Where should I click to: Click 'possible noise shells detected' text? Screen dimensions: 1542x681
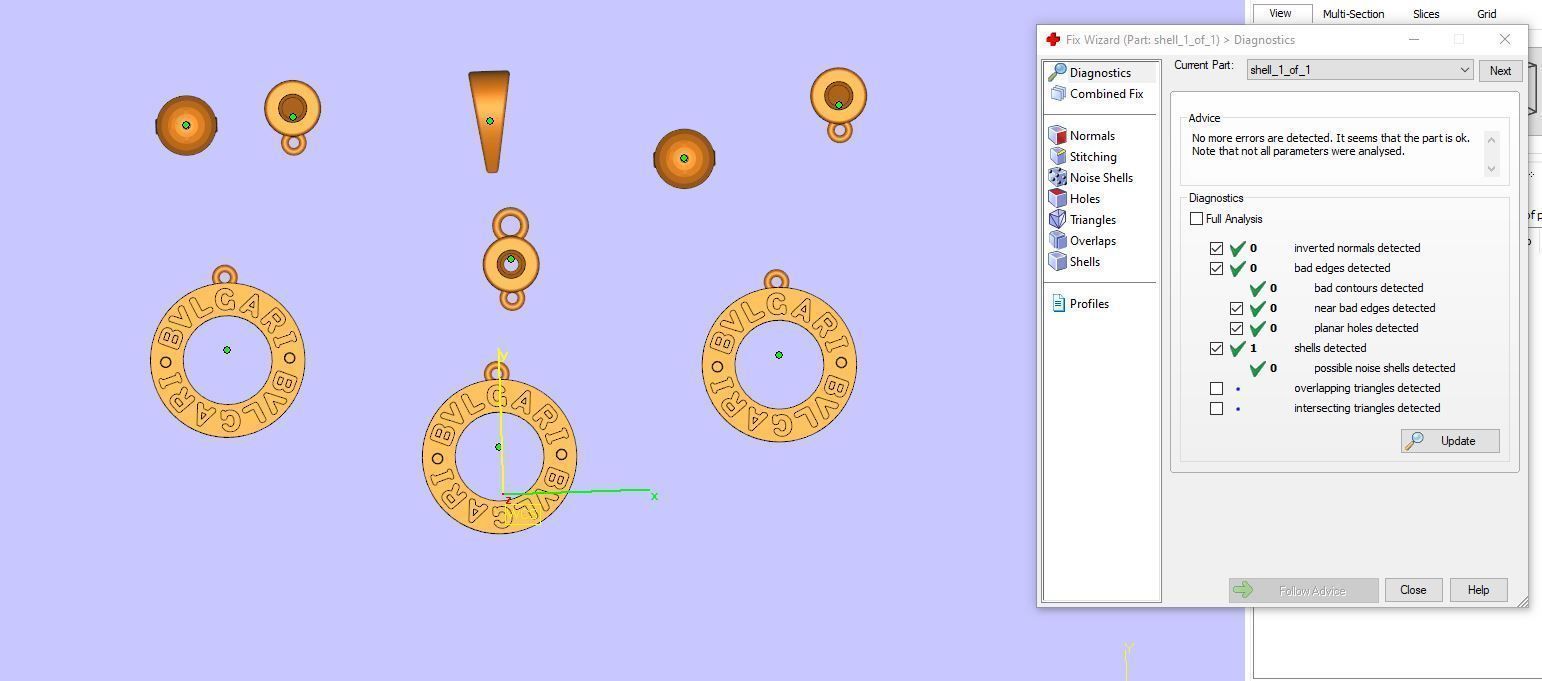pos(1384,368)
